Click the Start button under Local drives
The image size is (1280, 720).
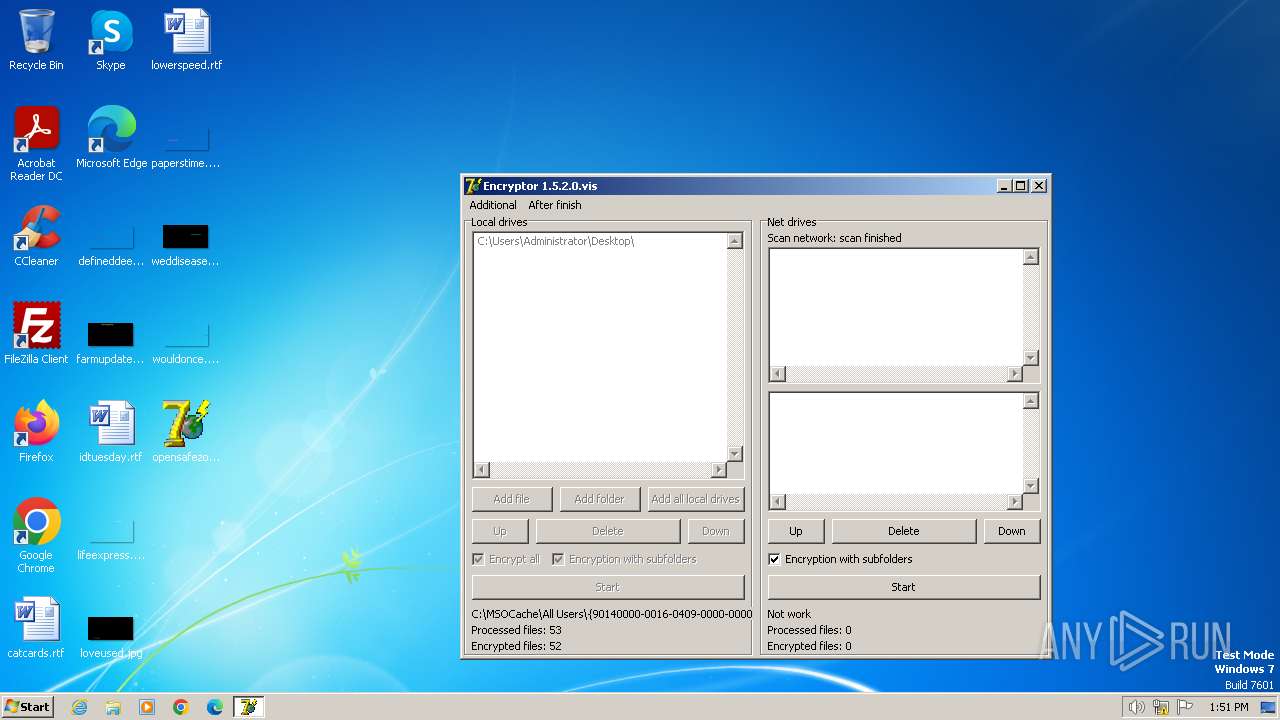point(608,587)
